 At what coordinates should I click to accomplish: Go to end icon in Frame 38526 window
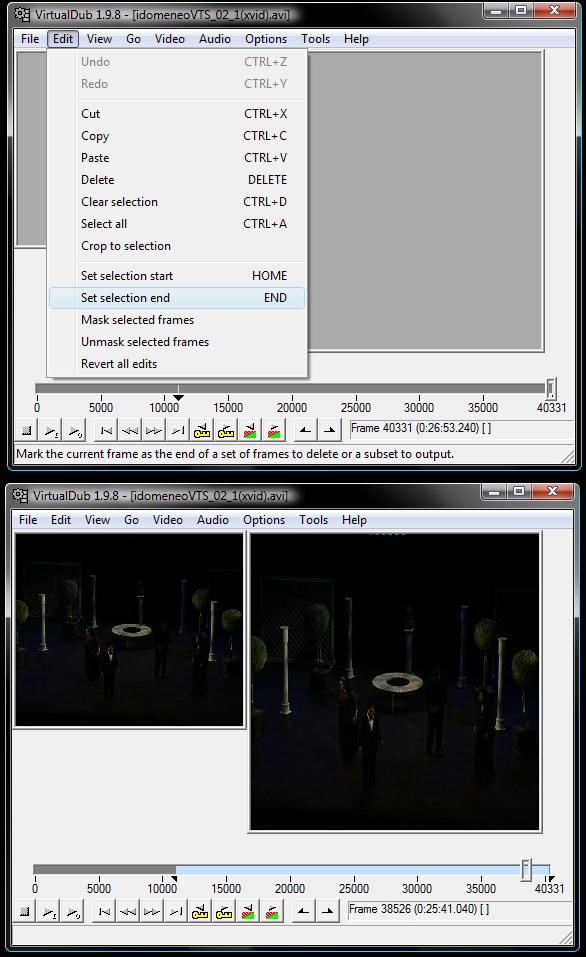pos(176,912)
